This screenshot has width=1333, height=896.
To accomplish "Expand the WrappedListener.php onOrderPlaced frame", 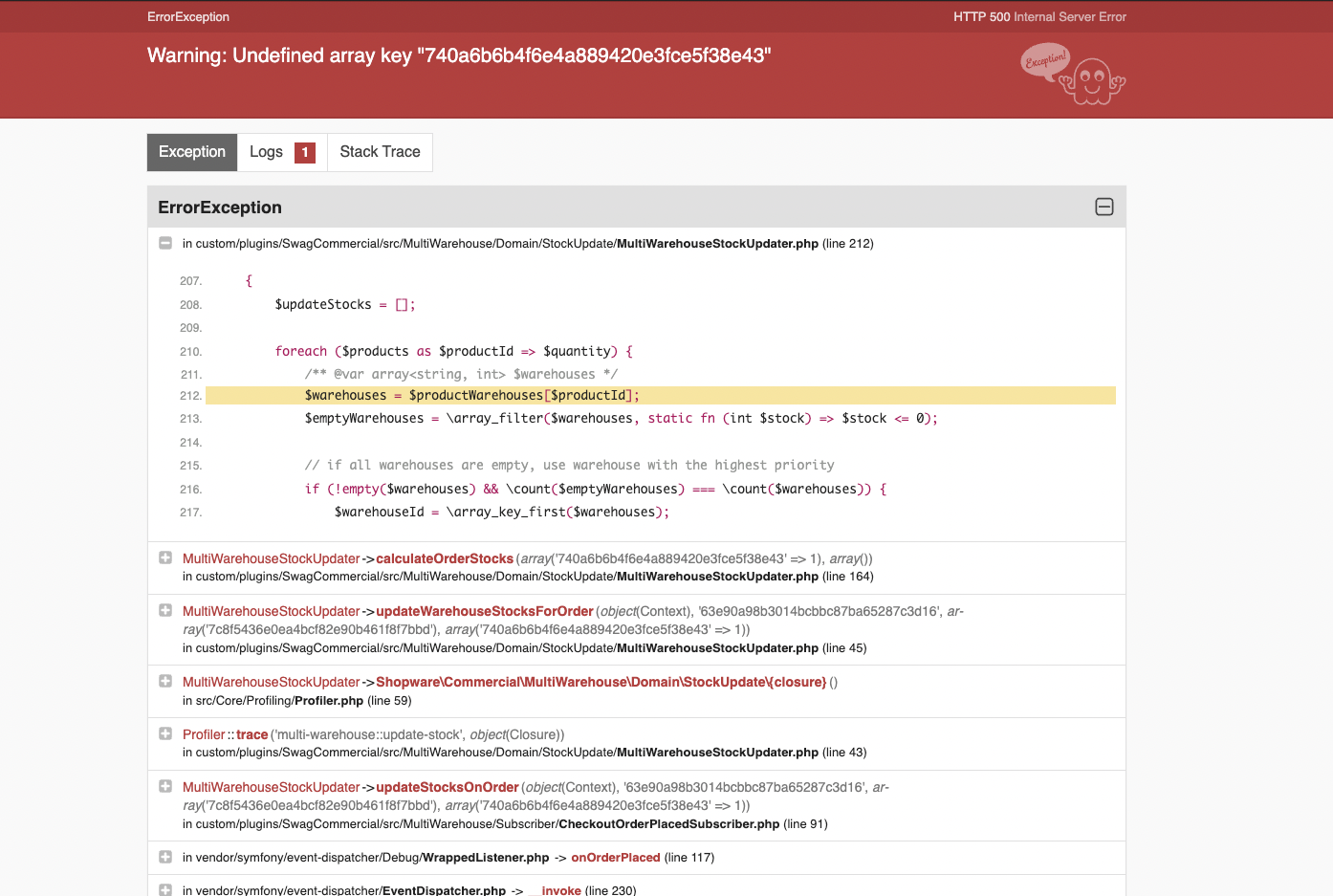I will pos(165,858).
